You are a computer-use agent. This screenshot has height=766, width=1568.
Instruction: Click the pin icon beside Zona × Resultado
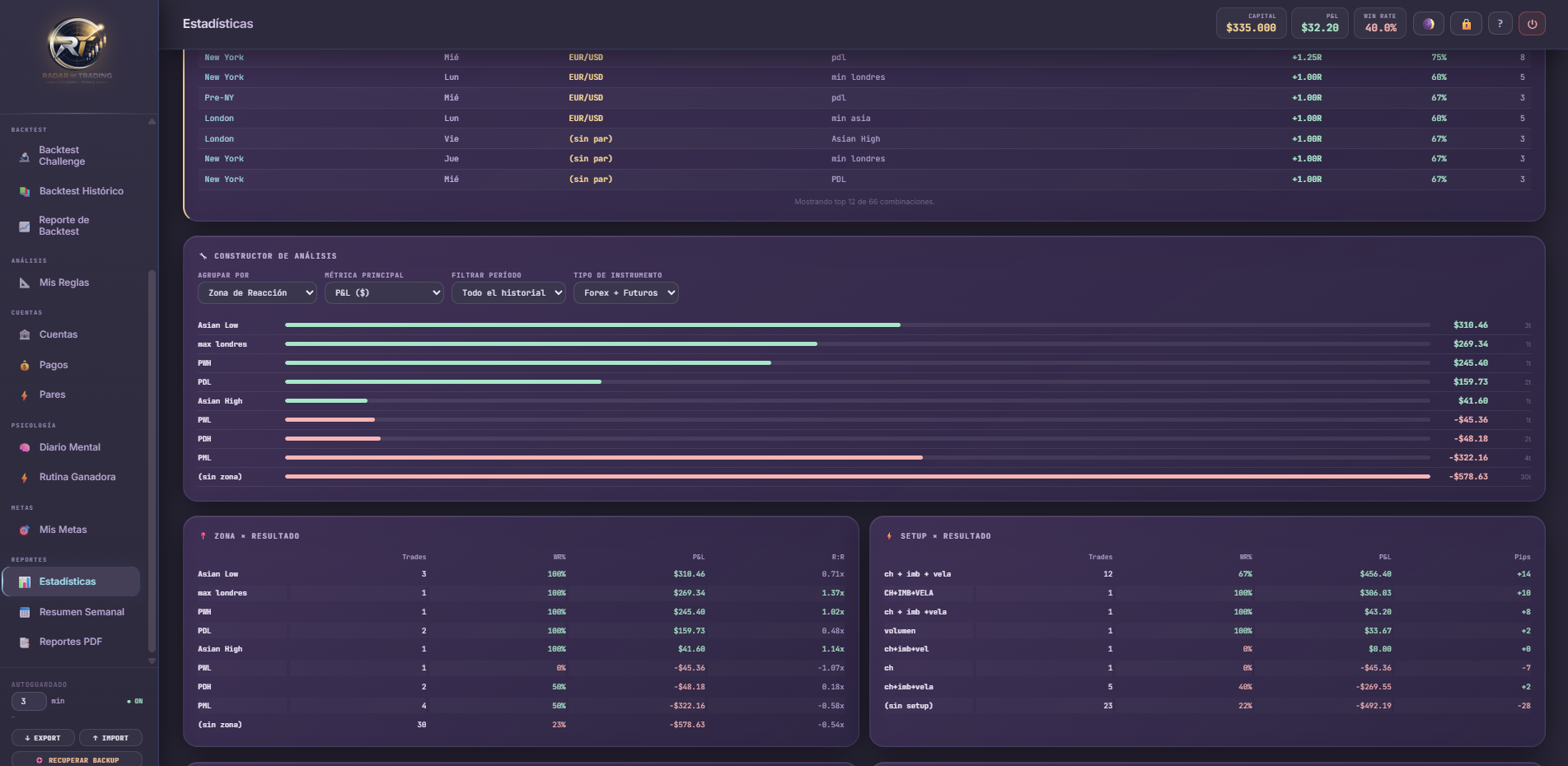tap(204, 536)
